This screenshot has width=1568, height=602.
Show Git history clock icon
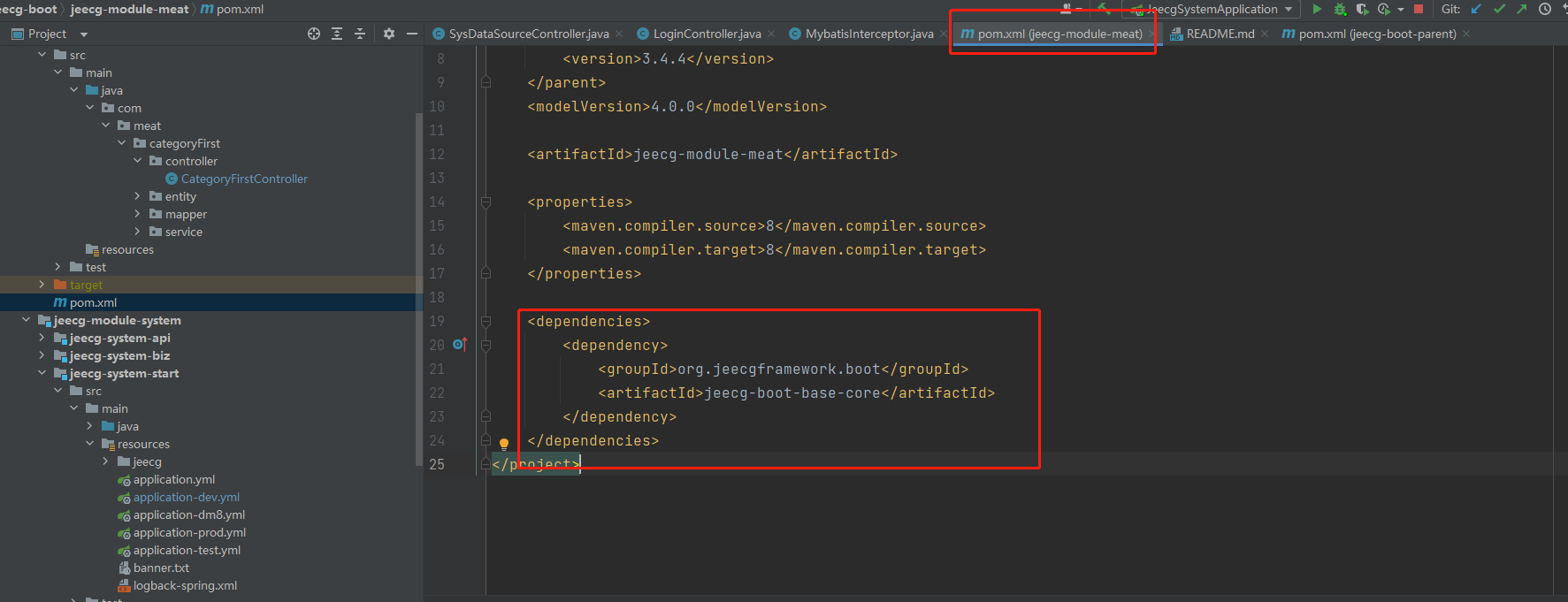pyautogui.click(x=1545, y=9)
